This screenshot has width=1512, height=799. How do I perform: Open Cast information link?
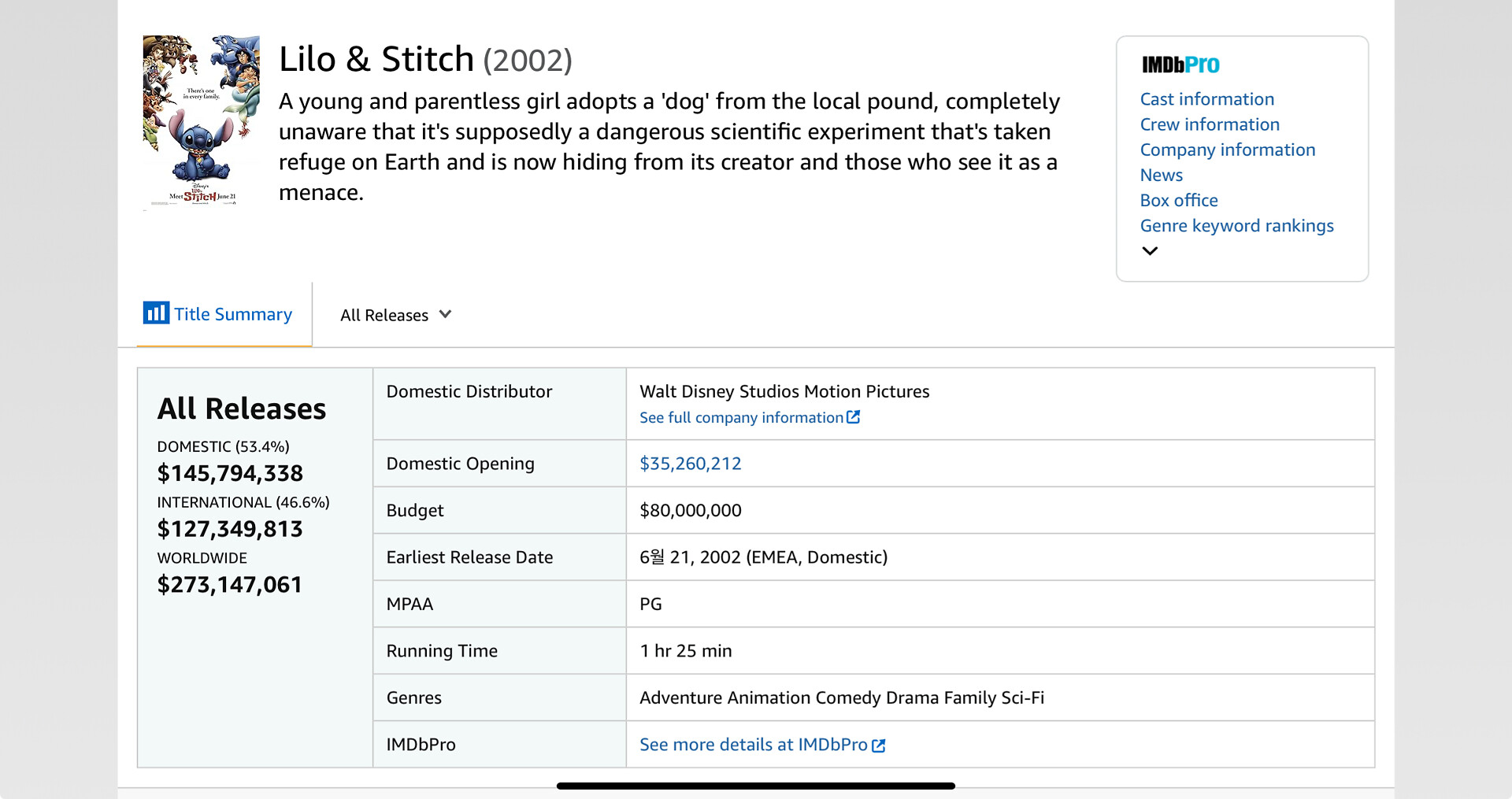coord(1206,99)
